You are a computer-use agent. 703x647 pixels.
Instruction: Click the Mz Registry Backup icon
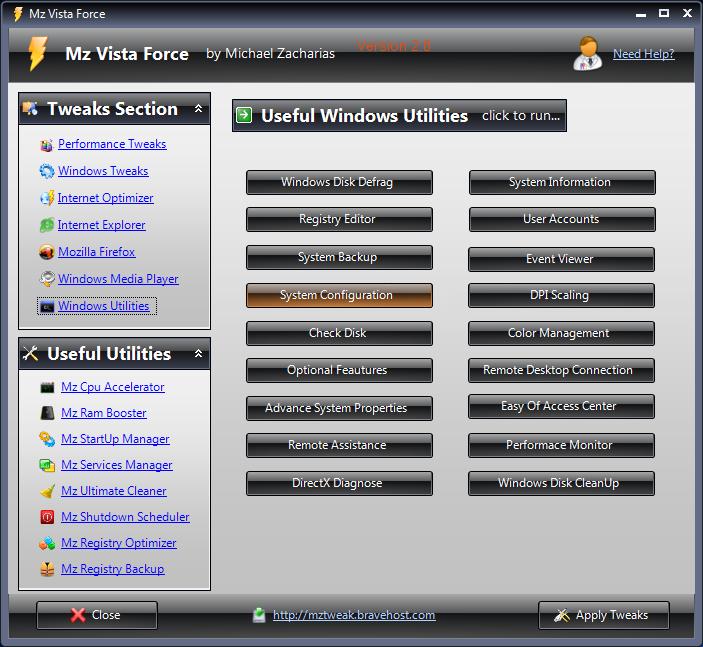pos(46,569)
